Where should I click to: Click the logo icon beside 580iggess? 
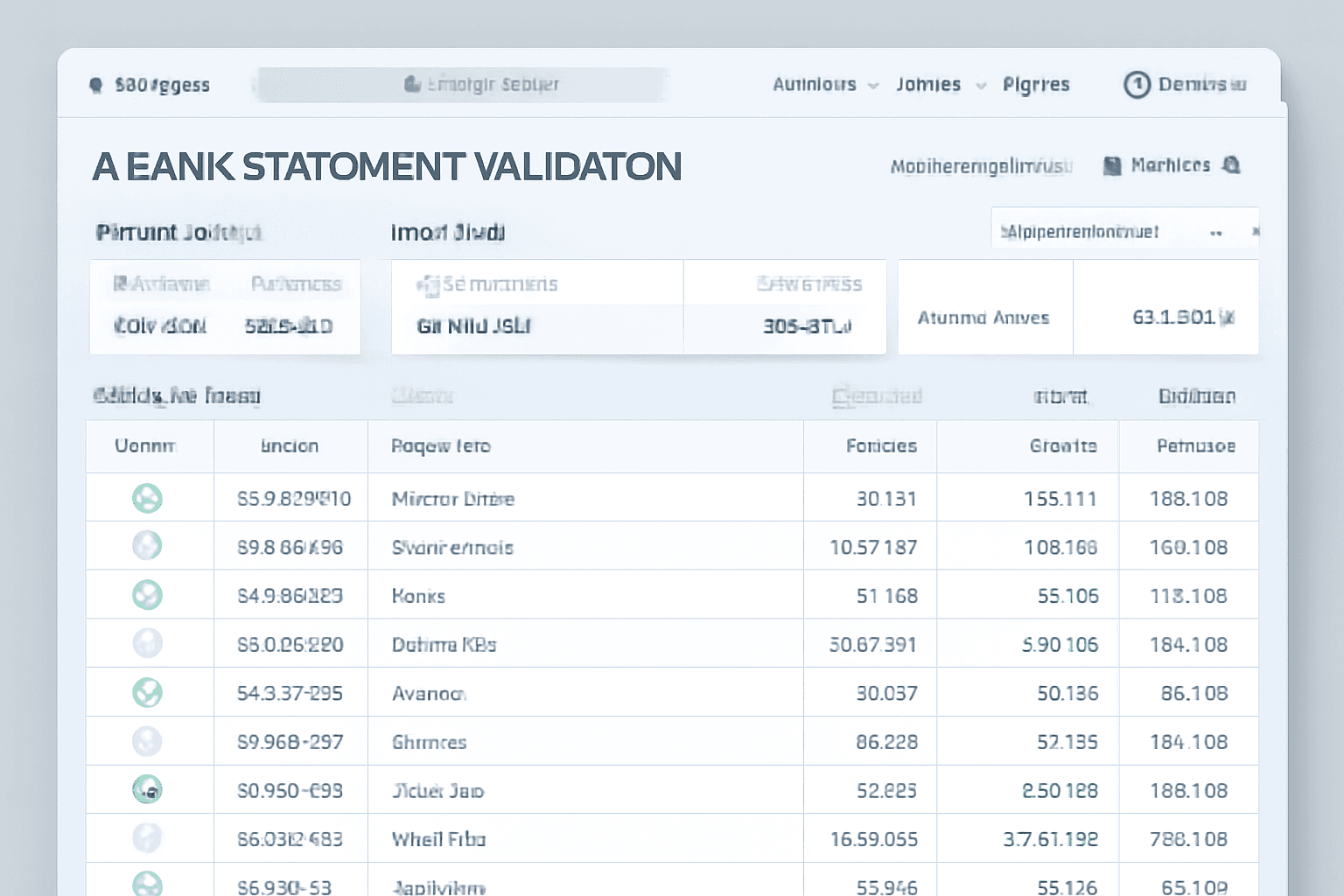(96, 85)
